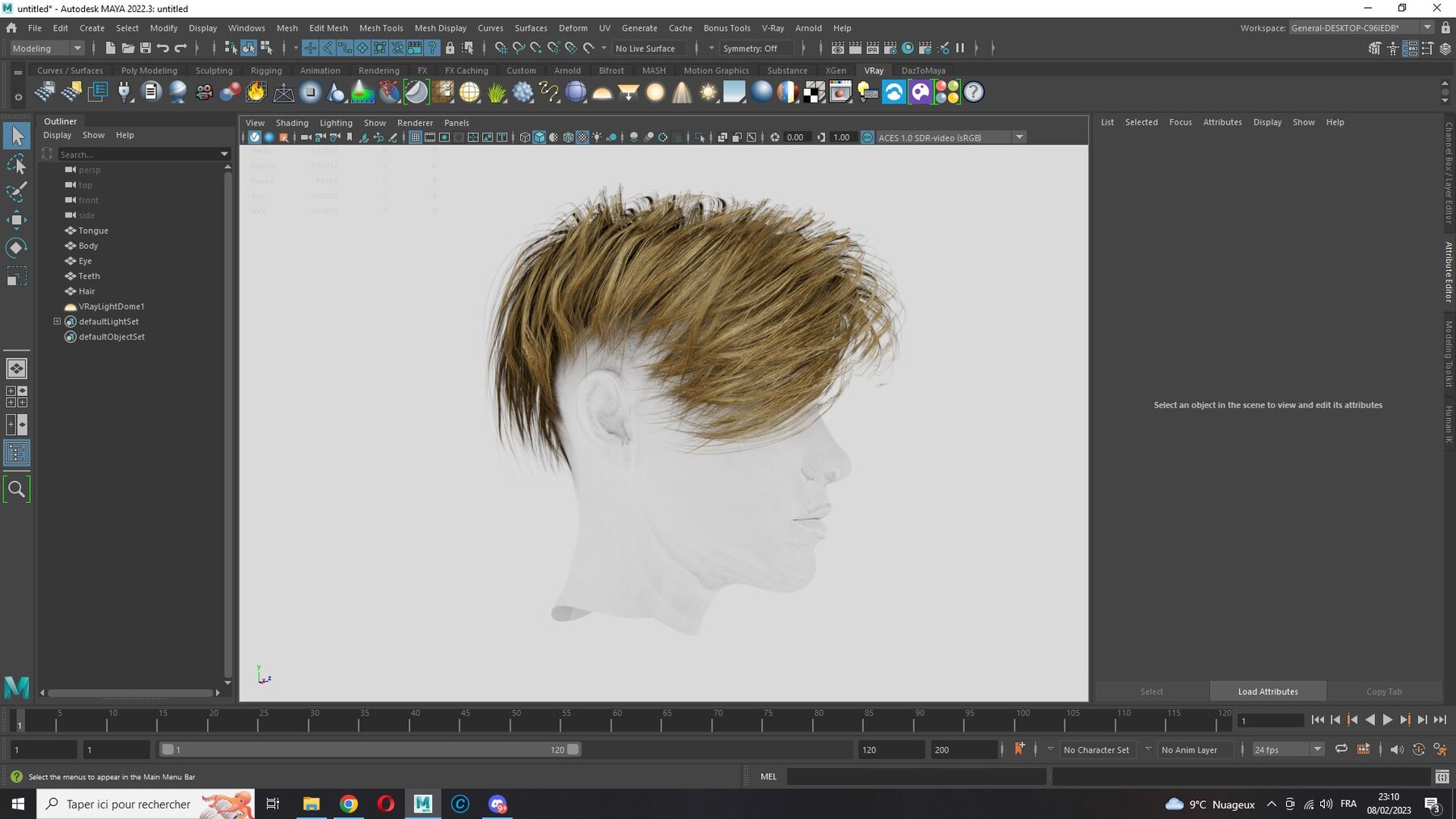This screenshot has width=1456, height=819.
Task: Select the Lasso tool in the toolbox
Action: point(16,165)
